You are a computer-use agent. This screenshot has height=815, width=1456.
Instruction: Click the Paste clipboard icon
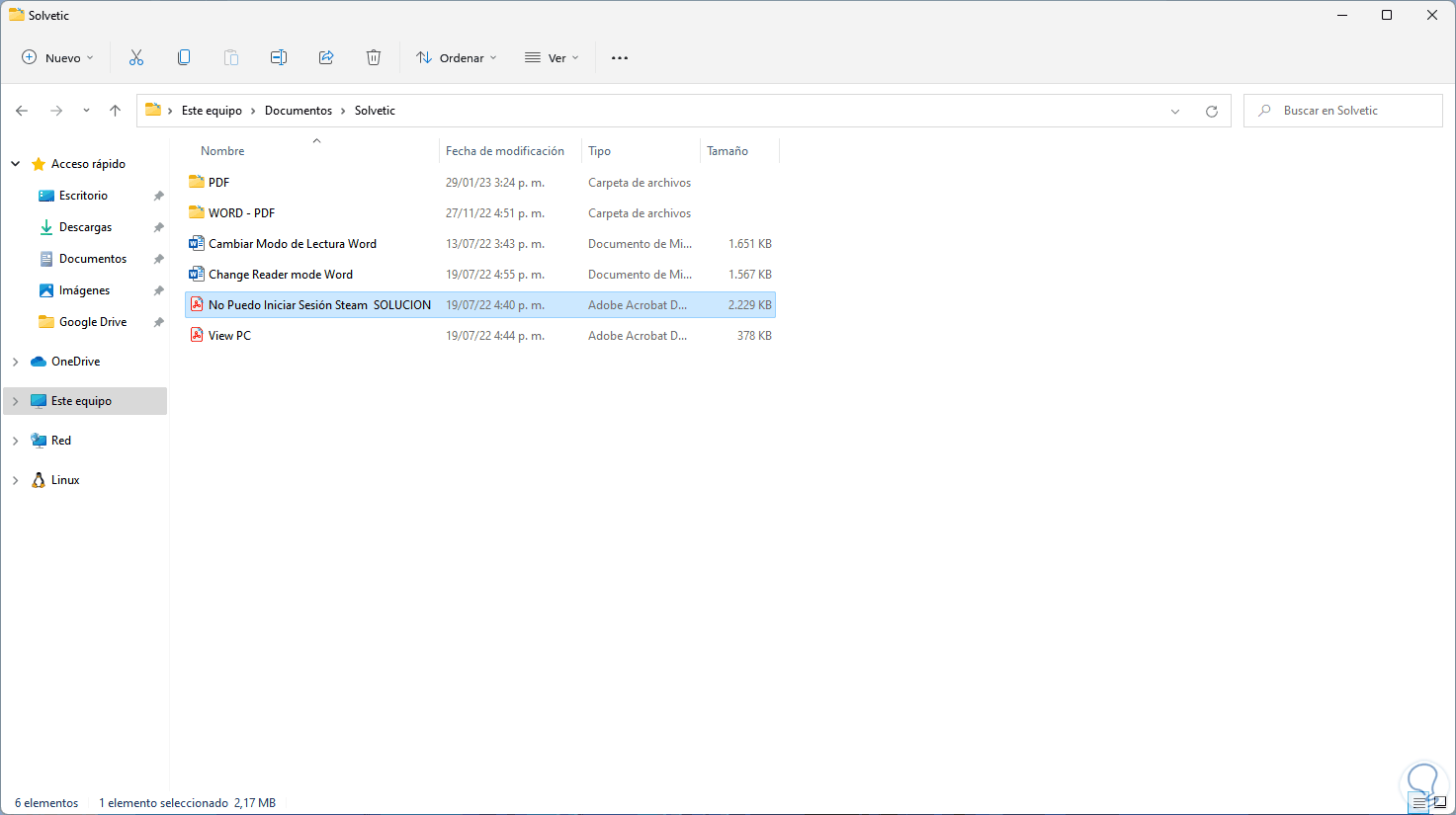pyautogui.click(x=231, y=57)
